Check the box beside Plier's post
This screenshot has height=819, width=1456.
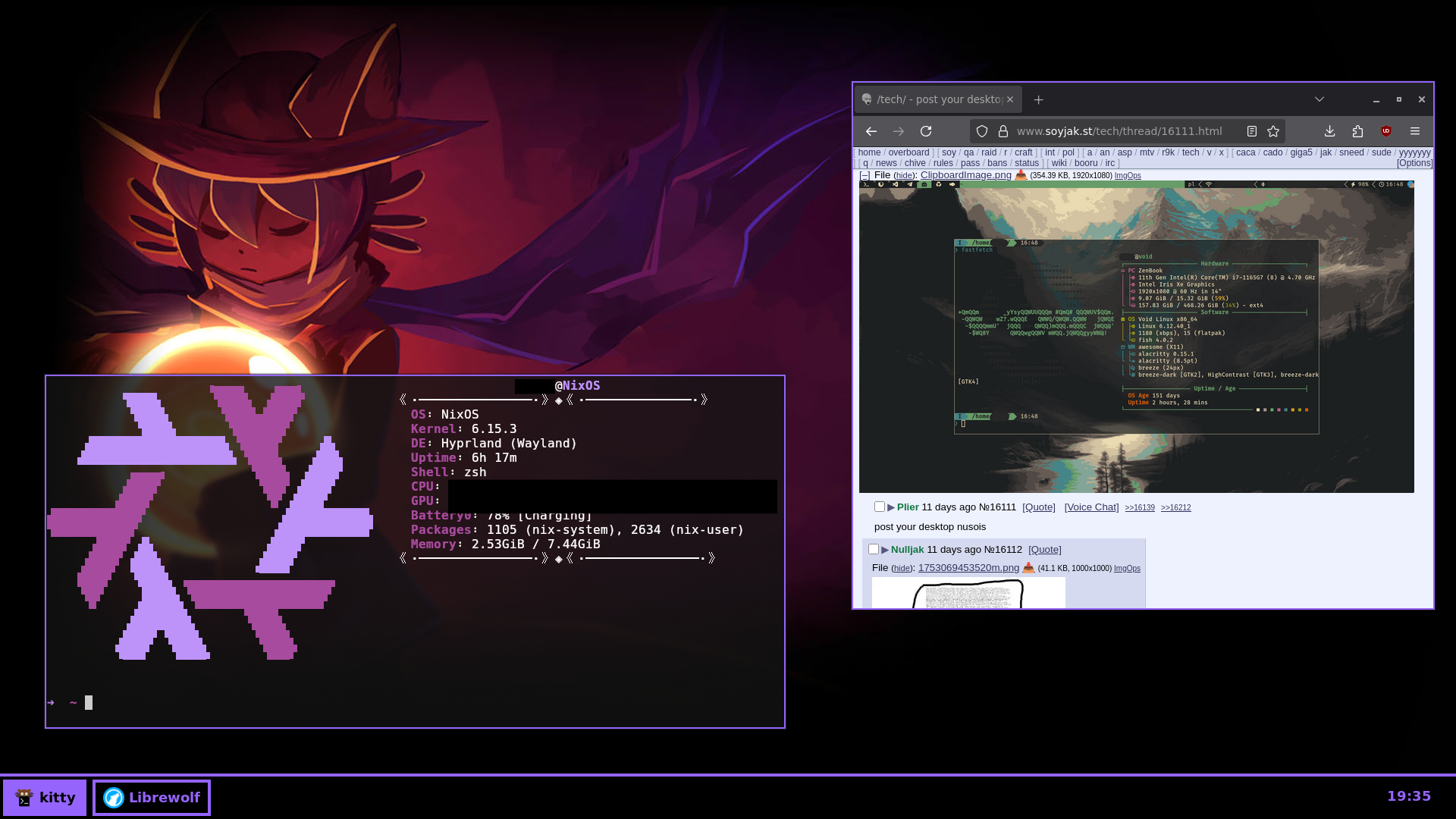880,507
